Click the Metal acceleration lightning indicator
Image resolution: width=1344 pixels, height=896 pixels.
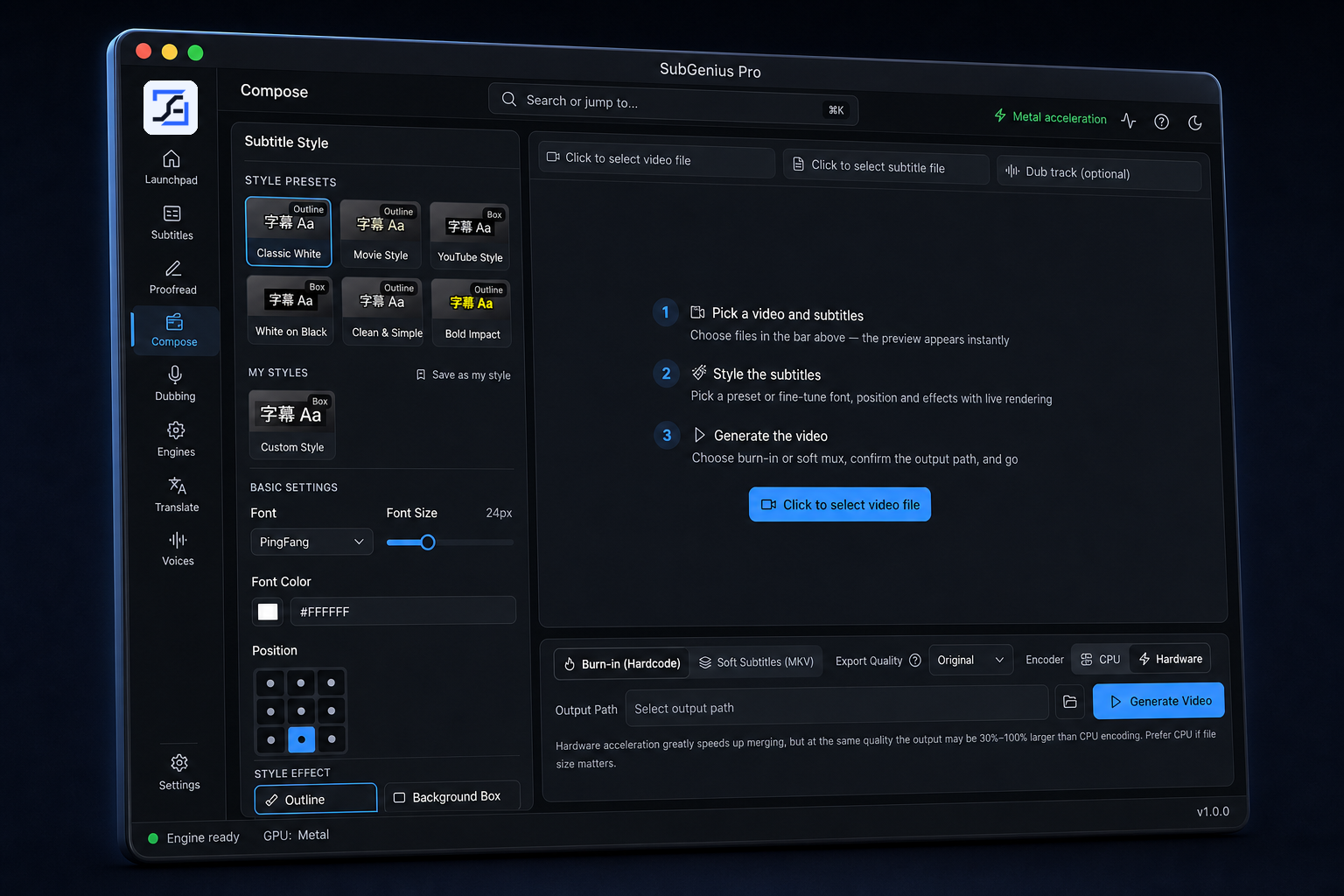click(1000, 115)
